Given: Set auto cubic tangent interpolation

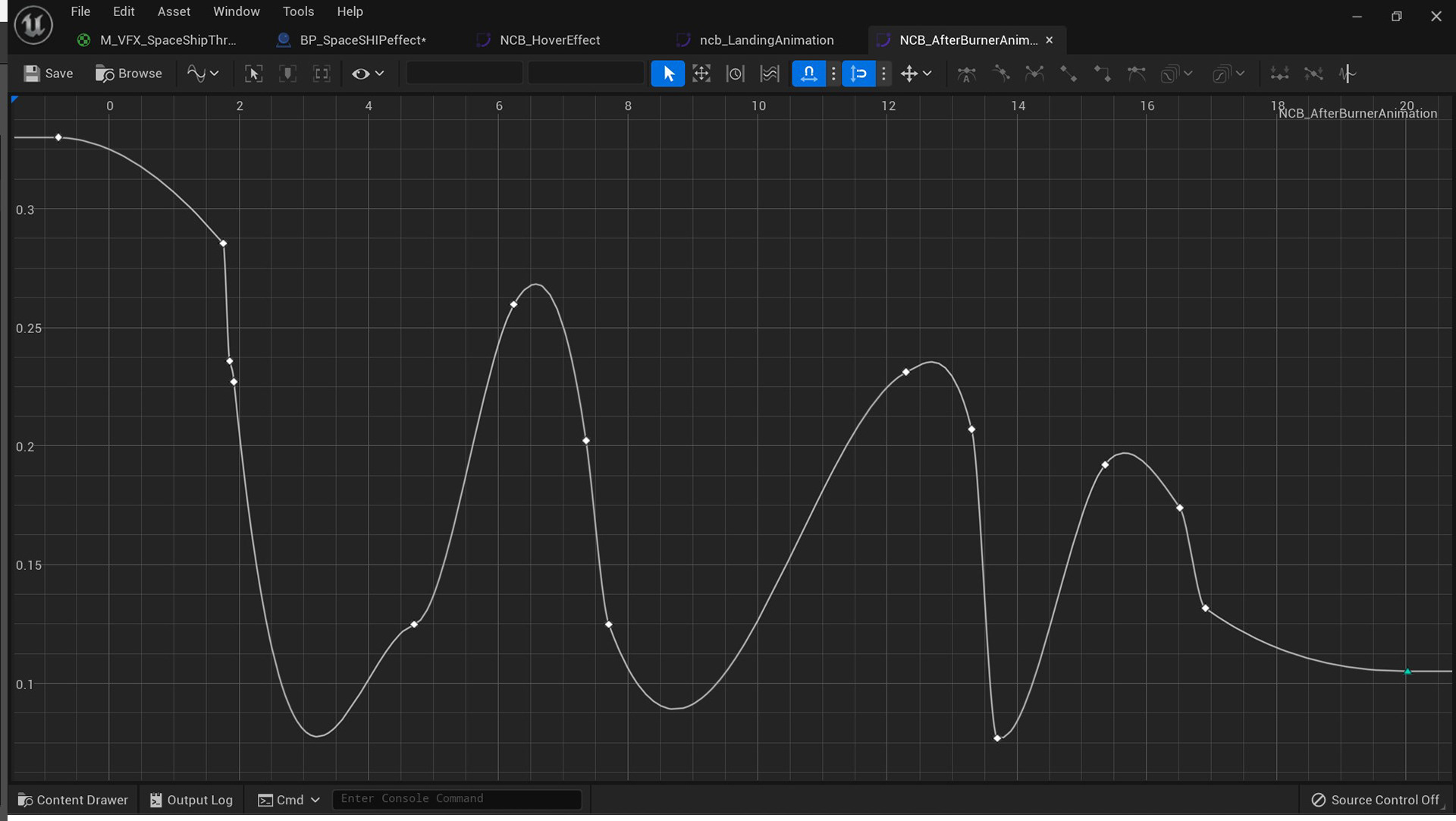Looking at the screenshot, I should pyautogui.click(x=967, y=74).
